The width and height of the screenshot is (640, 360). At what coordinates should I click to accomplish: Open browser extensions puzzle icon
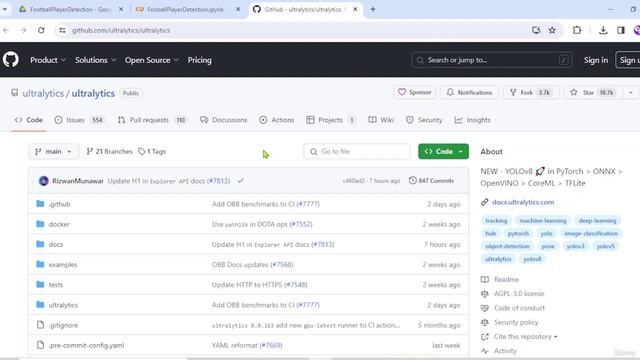pos(577,30)
